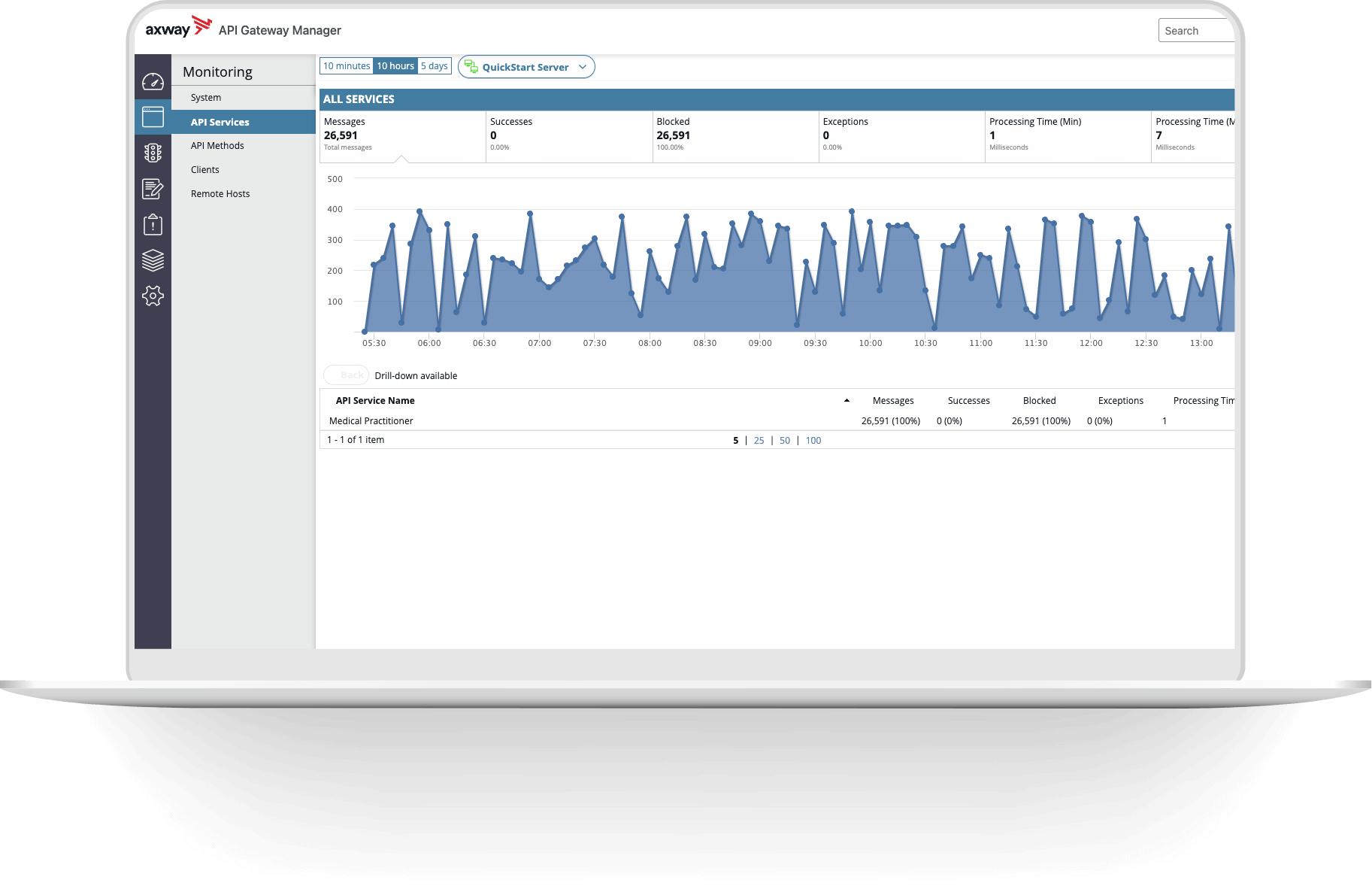Open System in Monitoring menu
Screen dimensions: 1372x889
coord(206,98)
